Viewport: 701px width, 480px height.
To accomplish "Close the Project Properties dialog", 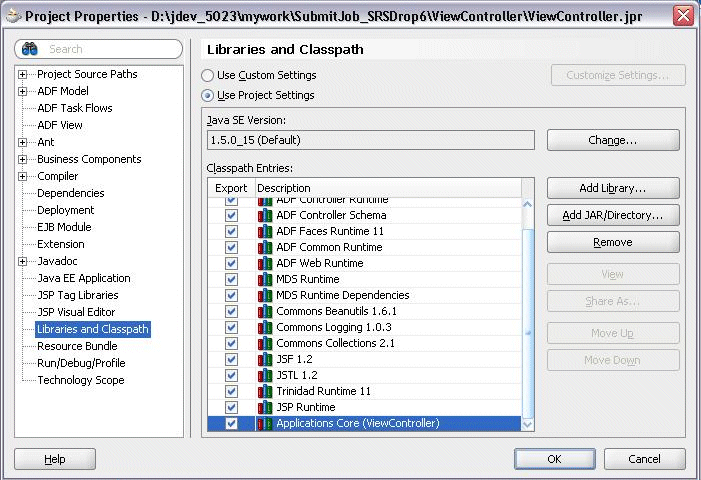I will [684, 16].
